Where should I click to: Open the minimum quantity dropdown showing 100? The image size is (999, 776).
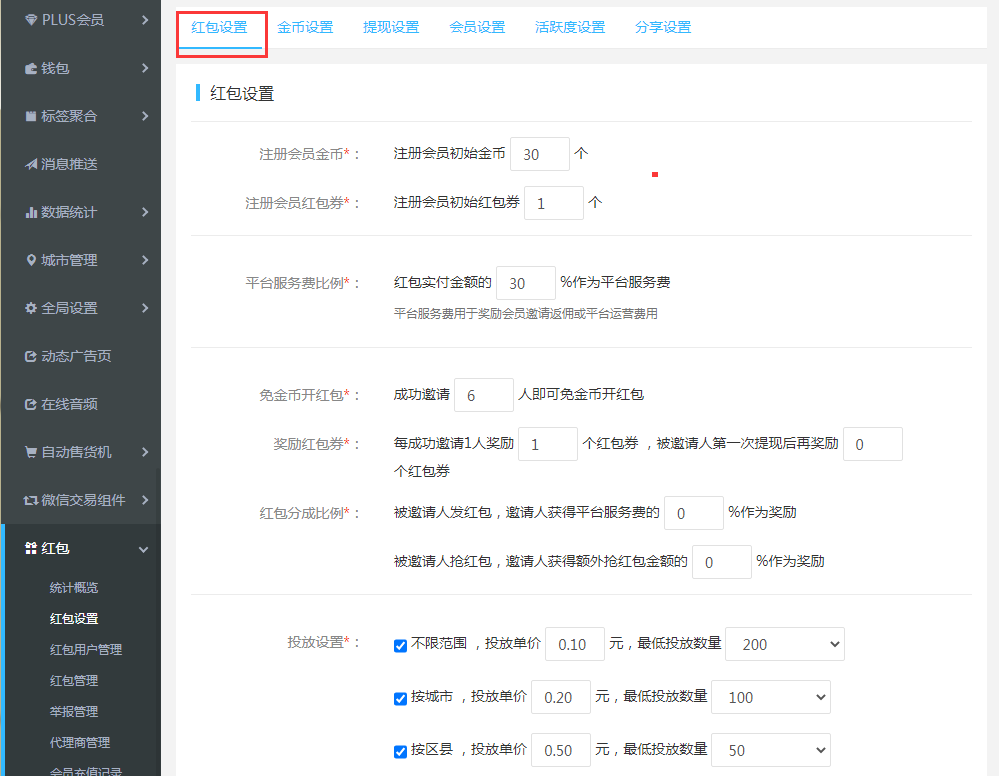770,697
